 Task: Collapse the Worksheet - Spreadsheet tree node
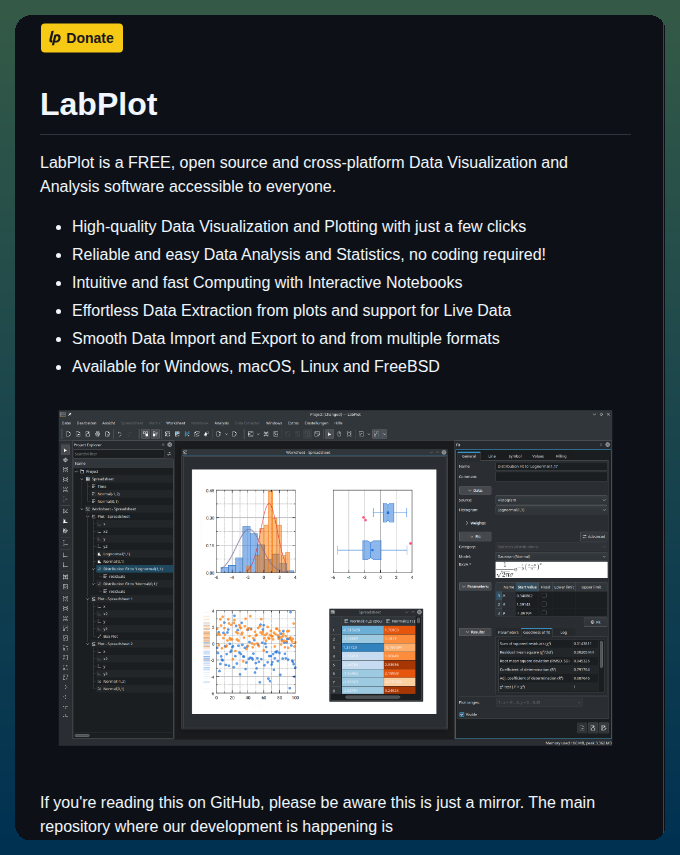pyautogui.click(x=82, y=509)
